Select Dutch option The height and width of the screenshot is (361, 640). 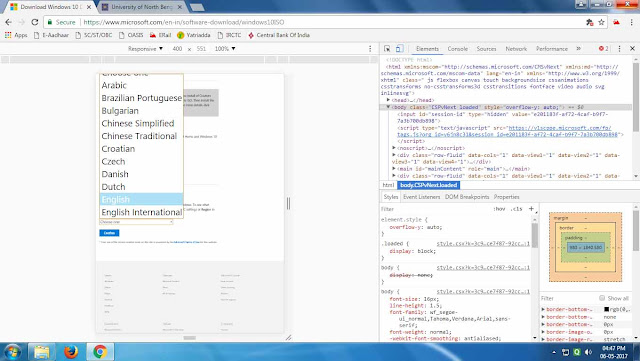141,187
